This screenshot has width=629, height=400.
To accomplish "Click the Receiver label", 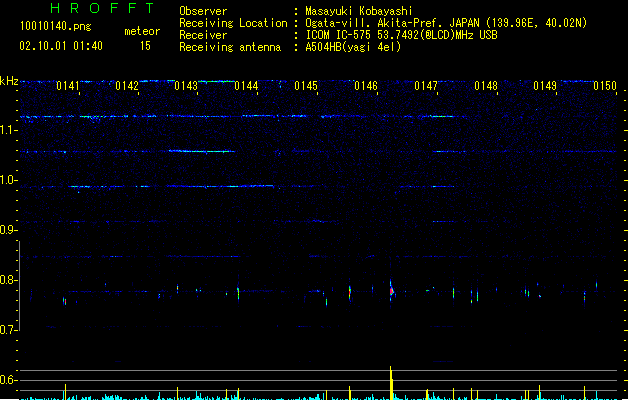I will pyautogui.click(x=203, y=35).
